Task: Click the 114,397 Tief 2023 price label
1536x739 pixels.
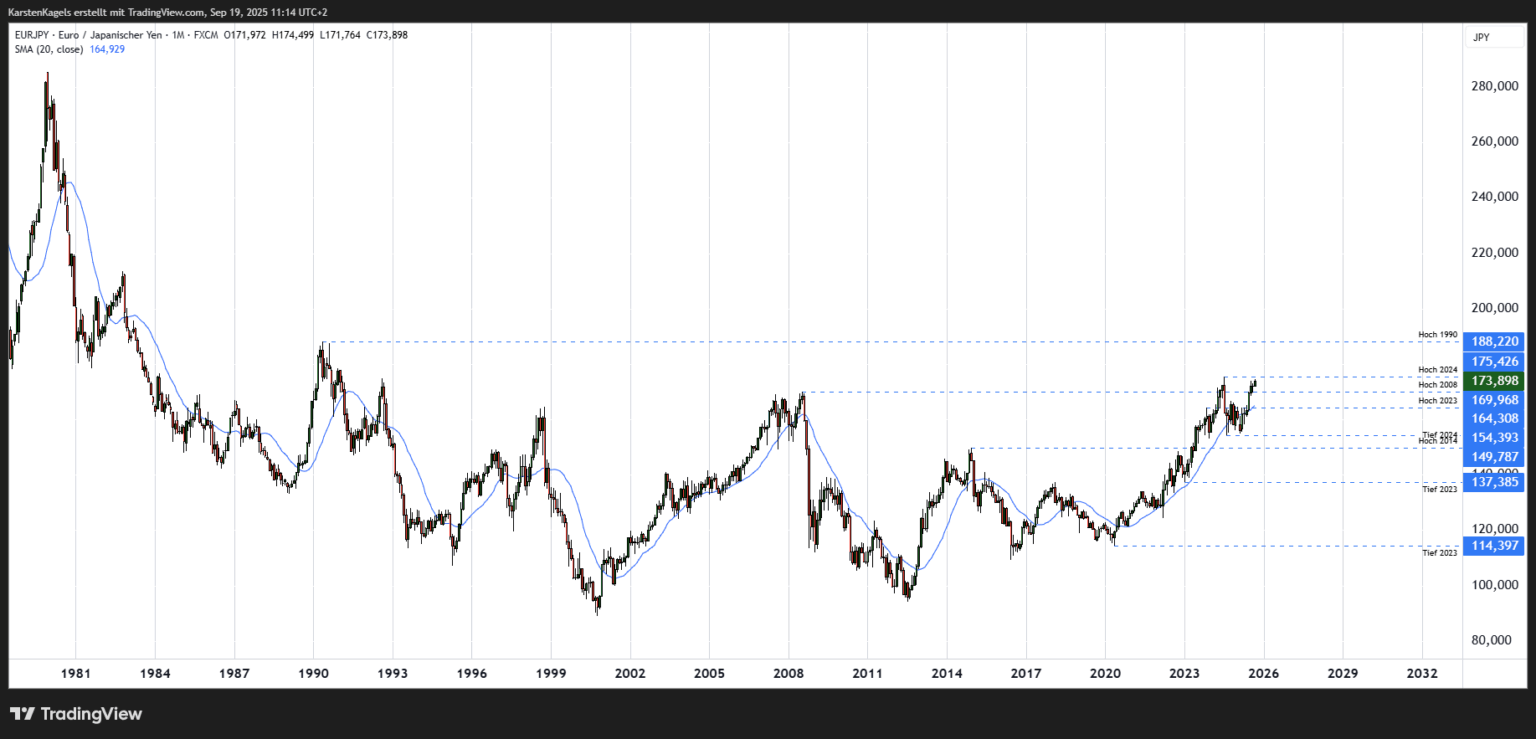Action: [1493, 546]
